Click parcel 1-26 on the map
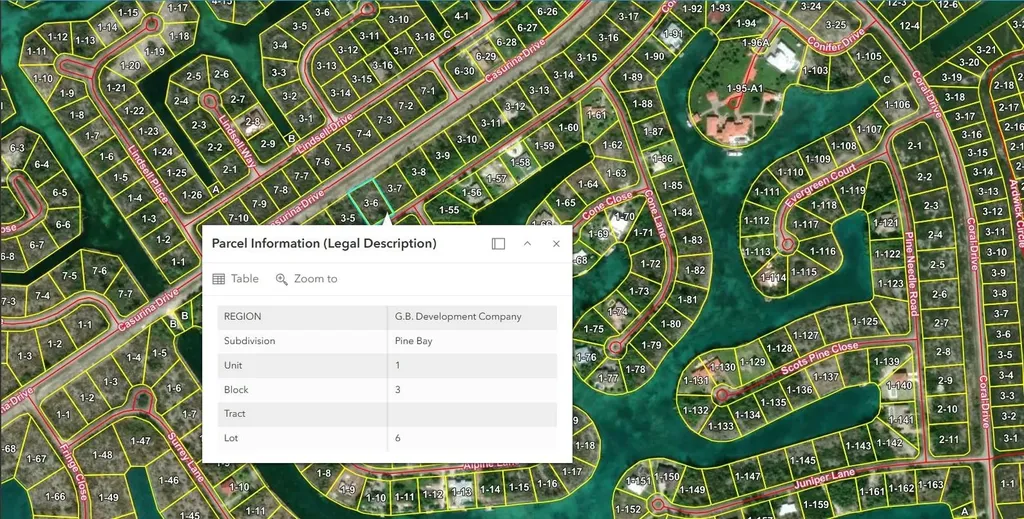The width and height of the screenshot is (1024, 519). tap(191, 194)
